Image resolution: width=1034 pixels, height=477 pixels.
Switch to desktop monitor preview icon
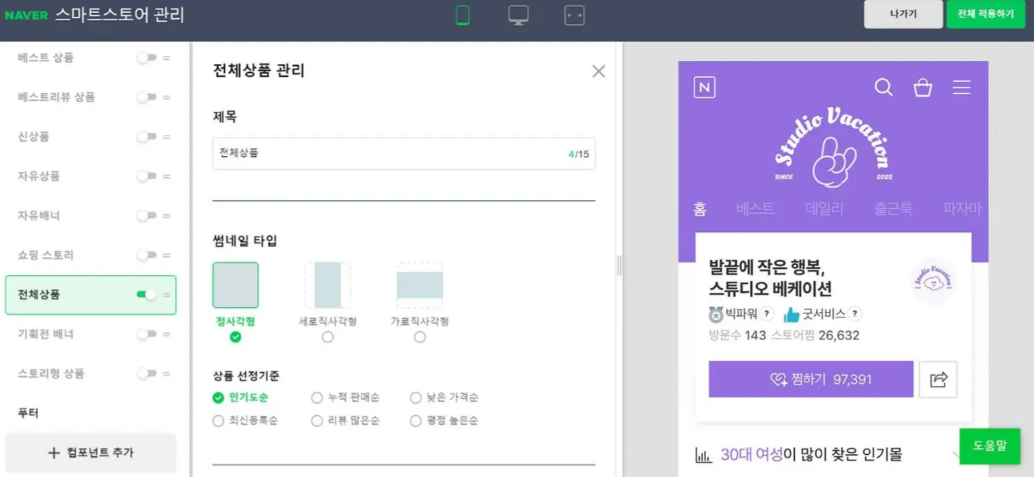tap(518, 15)
